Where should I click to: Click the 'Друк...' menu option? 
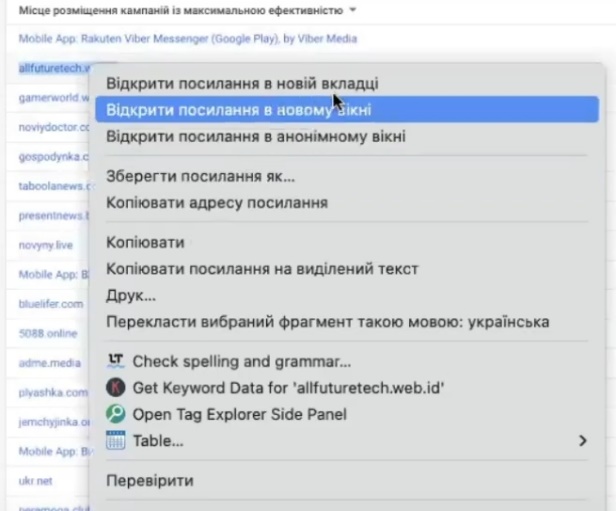pos(131,296)
